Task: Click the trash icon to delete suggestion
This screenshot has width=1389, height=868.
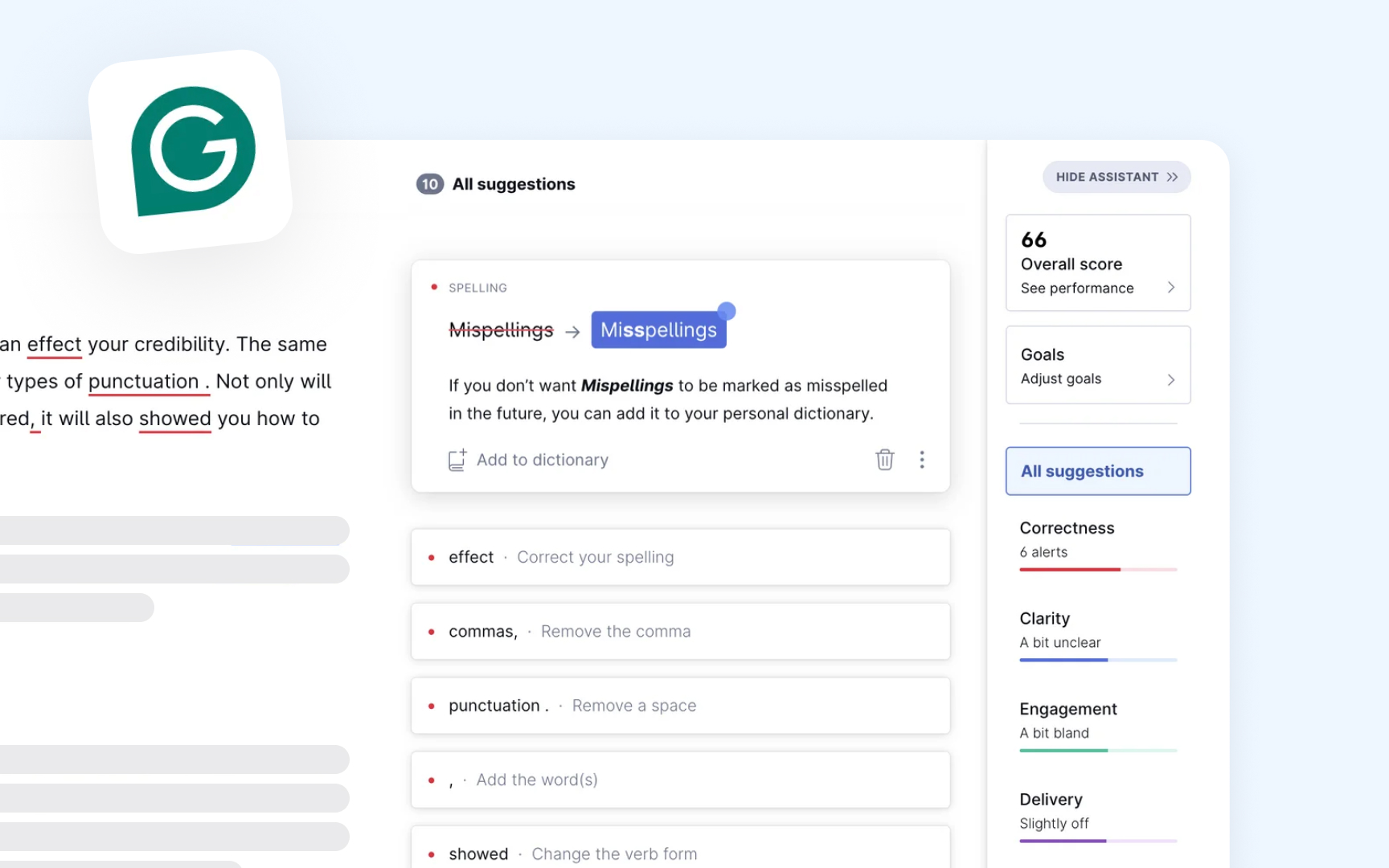Action: click(x=884, y=459)
